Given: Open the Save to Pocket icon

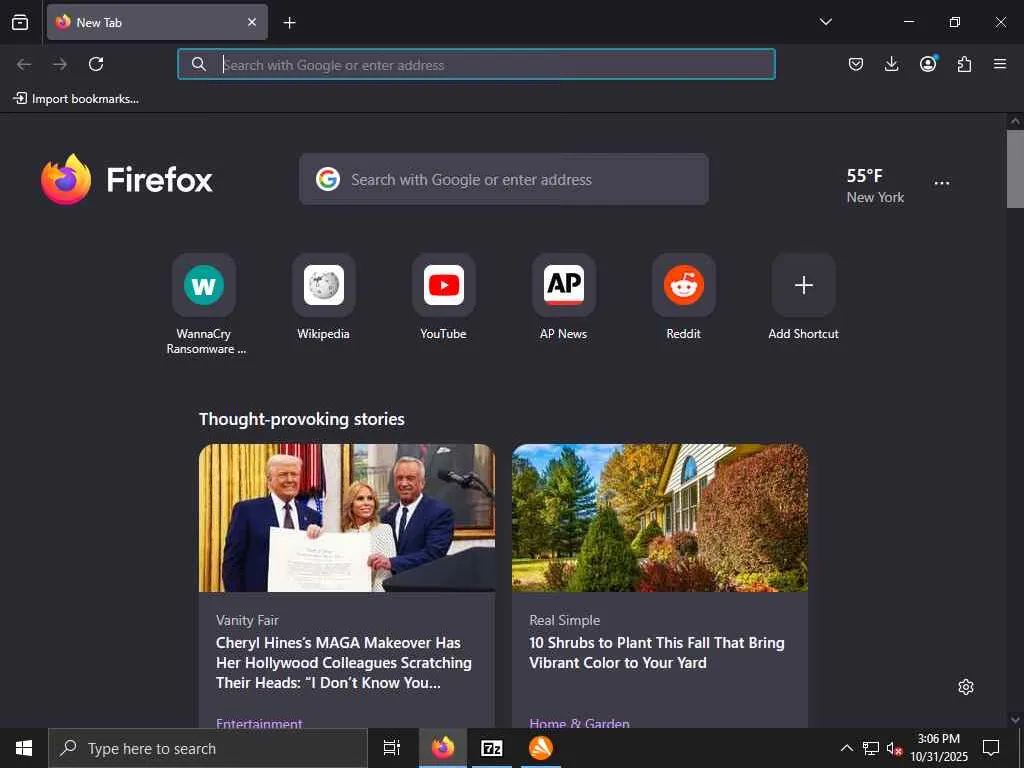Looking at the screenshot, I should [x=856, y=64].
